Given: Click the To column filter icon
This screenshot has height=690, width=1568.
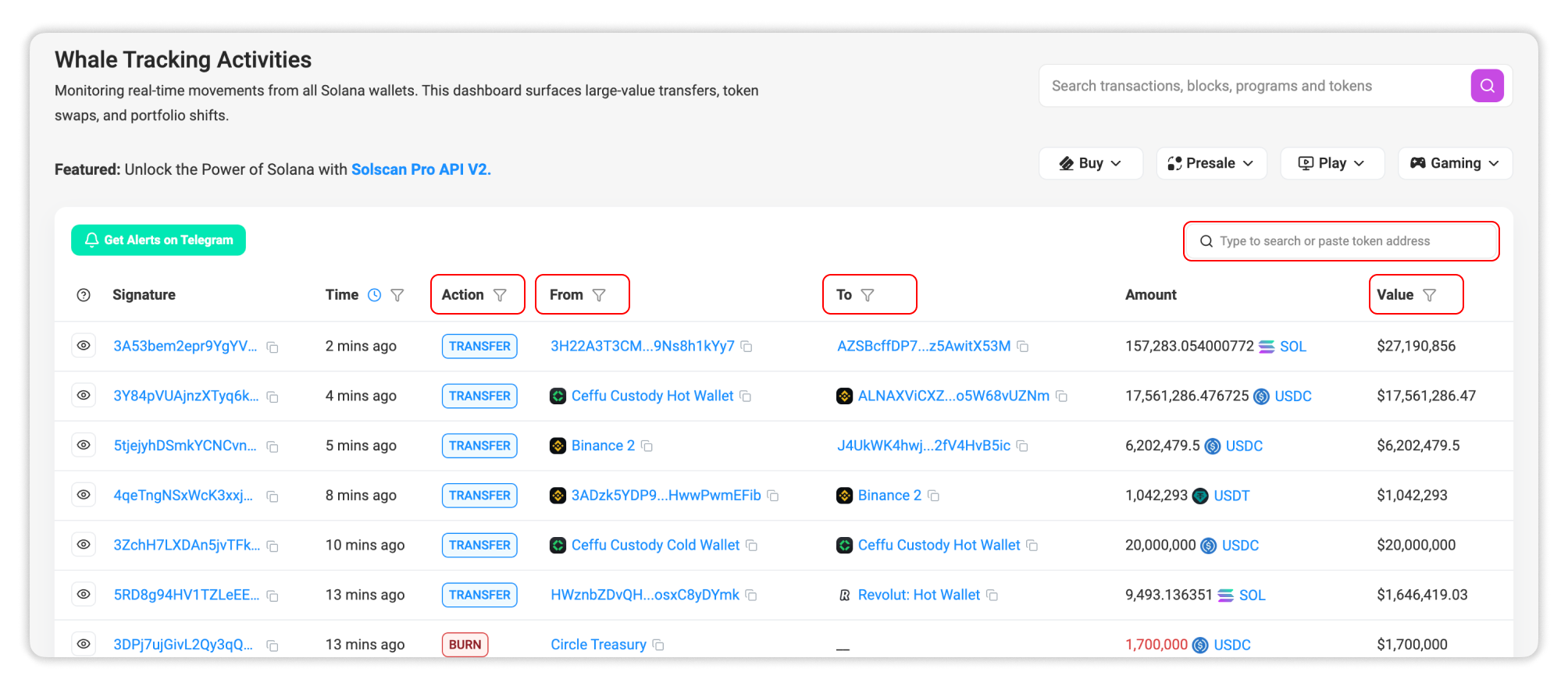Looking at the screenshot, I should pos(868,295).
